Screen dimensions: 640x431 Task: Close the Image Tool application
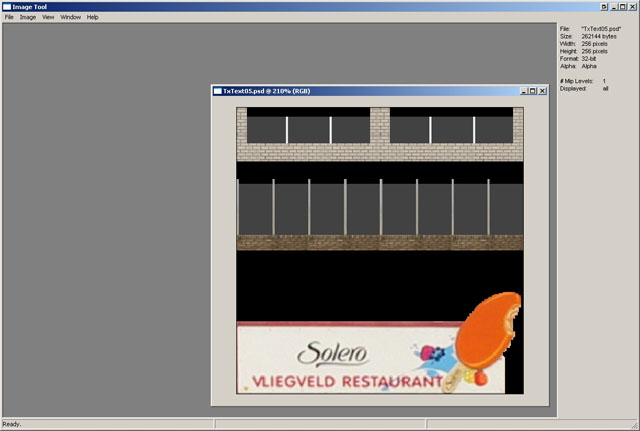point(633,6)
